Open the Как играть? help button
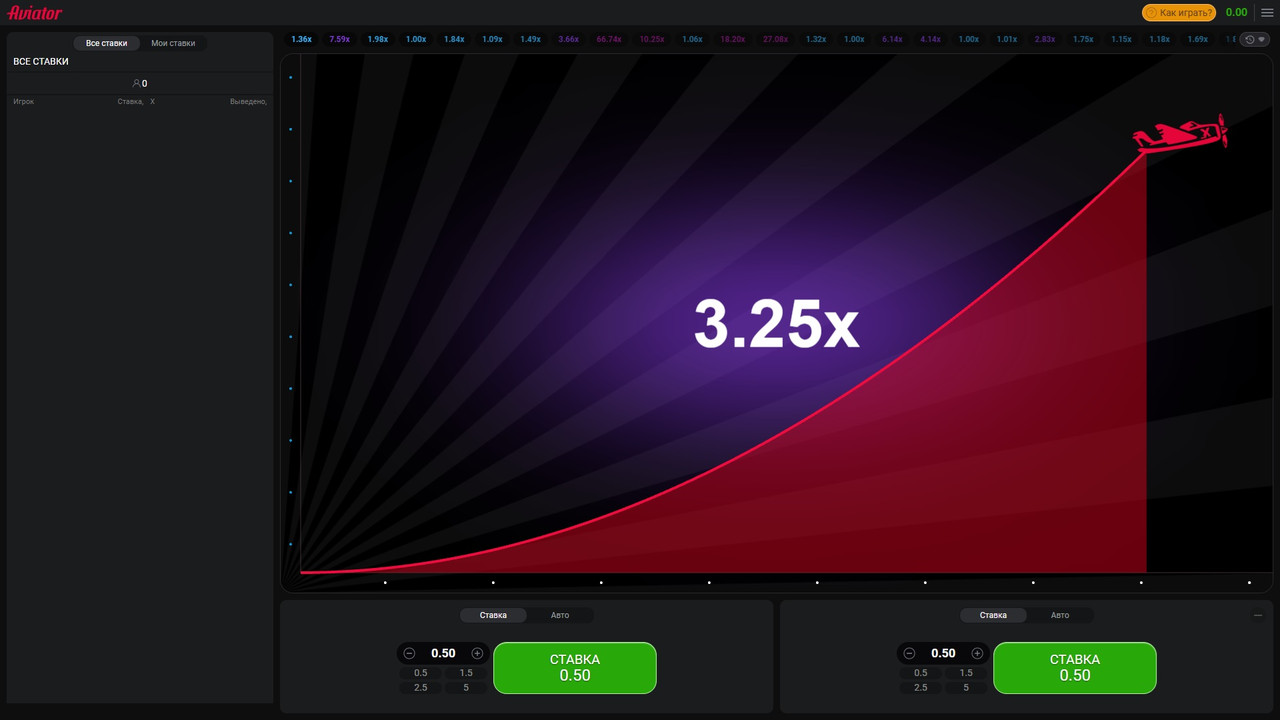The height and width of the screenshot is (720, 1280). click(1180, 13)
